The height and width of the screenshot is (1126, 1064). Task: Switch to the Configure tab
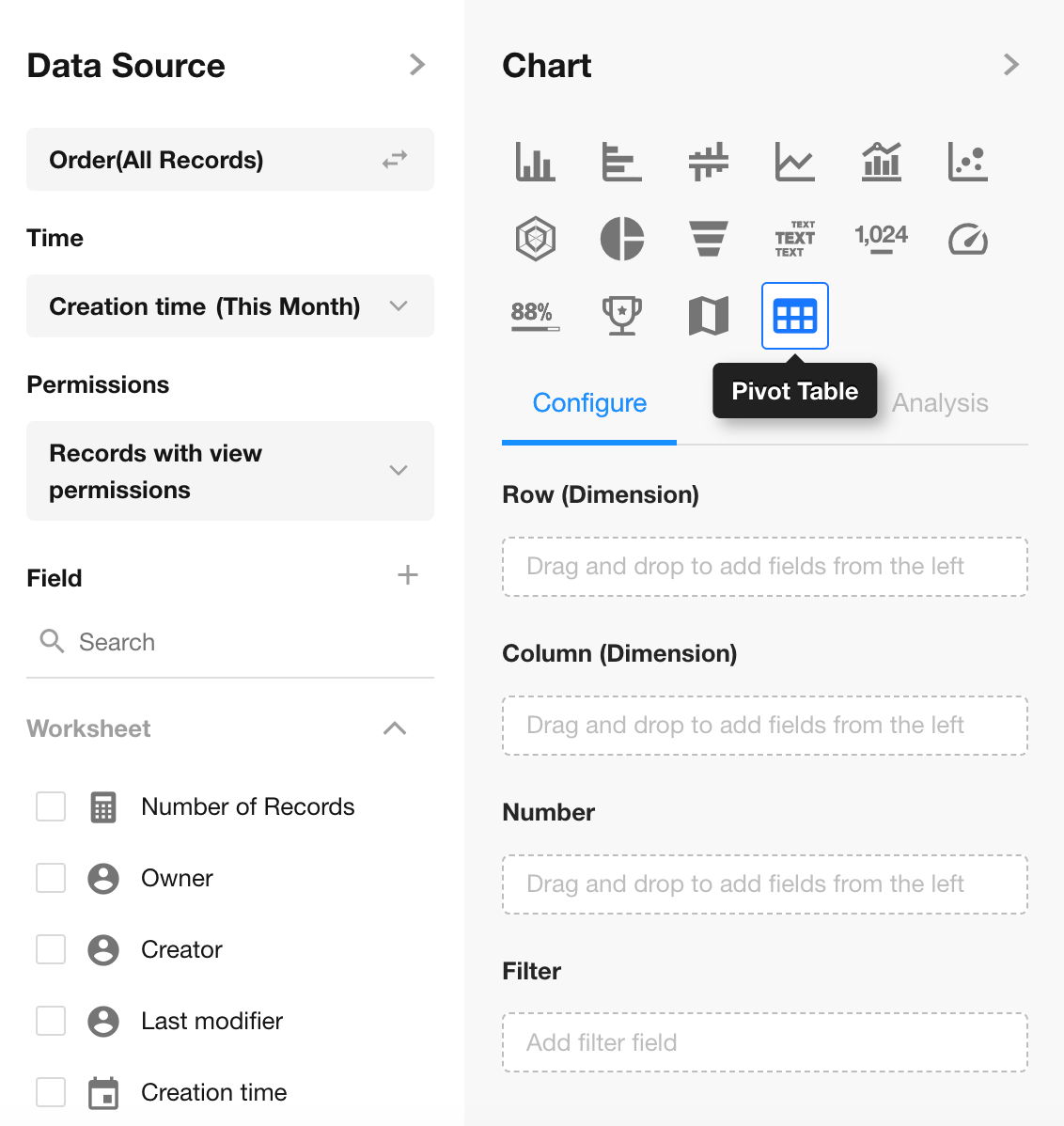click(x=589, y=403)
